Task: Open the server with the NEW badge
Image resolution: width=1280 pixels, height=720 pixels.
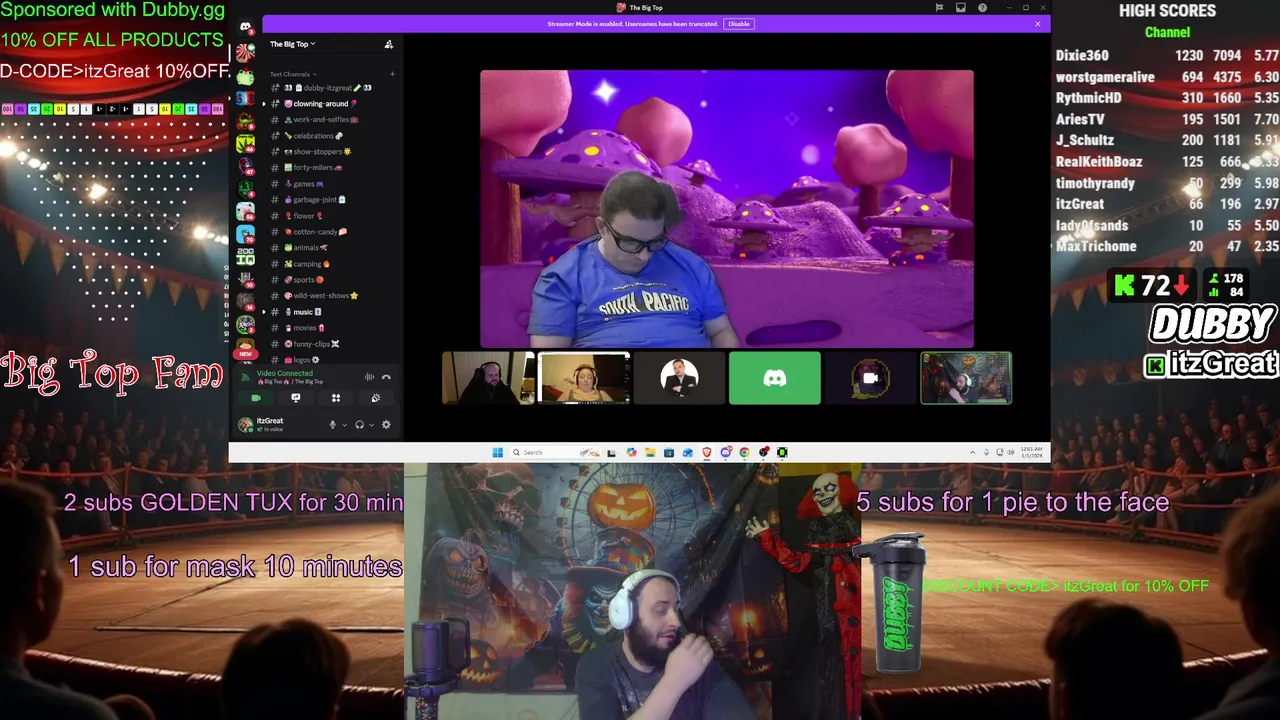Action: (245, 348)
